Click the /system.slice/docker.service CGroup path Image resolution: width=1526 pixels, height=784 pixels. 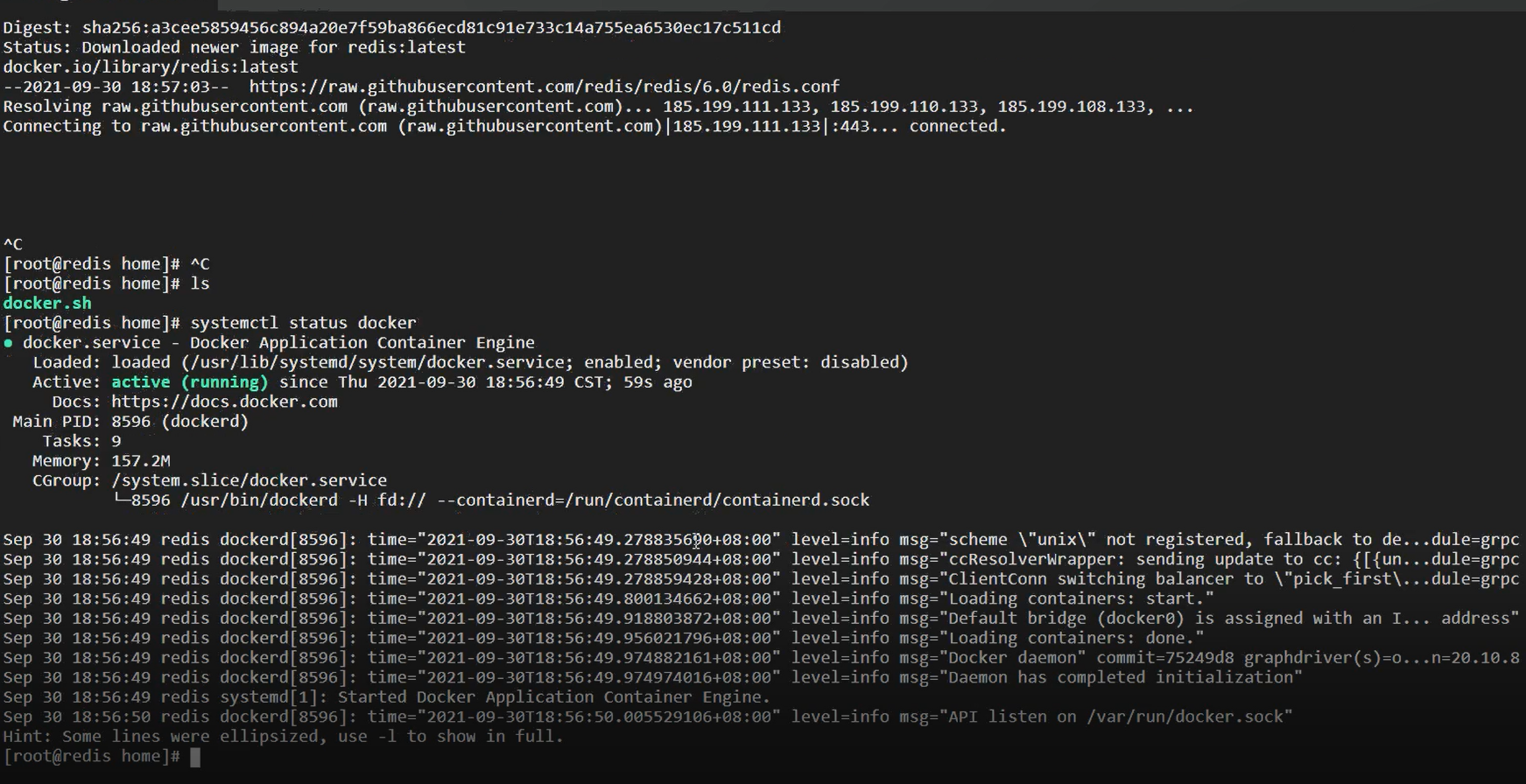tap(249, 480)
